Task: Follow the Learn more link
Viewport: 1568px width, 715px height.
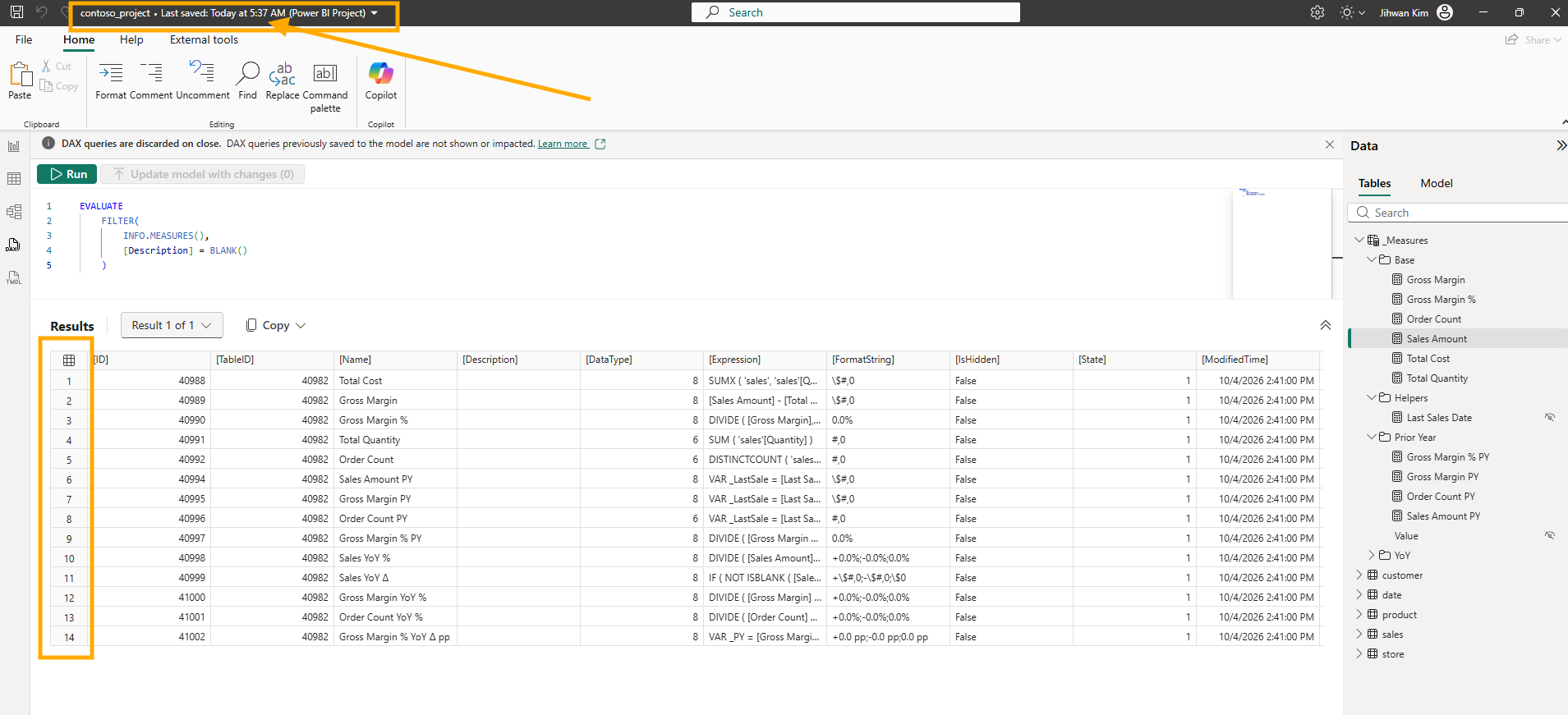Action: point(563,144)
